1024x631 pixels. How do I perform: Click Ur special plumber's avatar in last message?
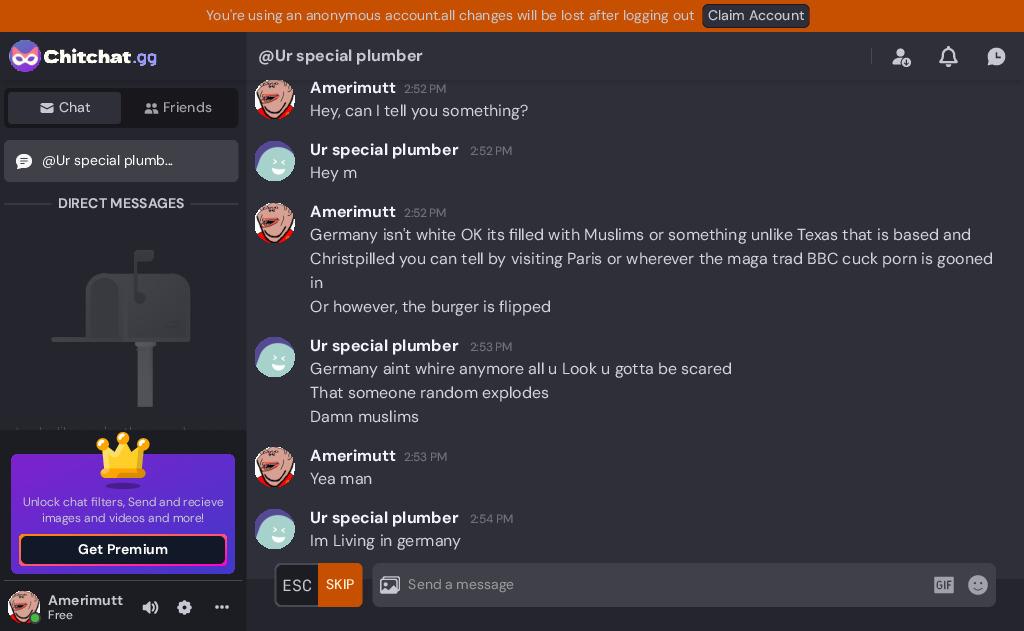pos(275,529)
